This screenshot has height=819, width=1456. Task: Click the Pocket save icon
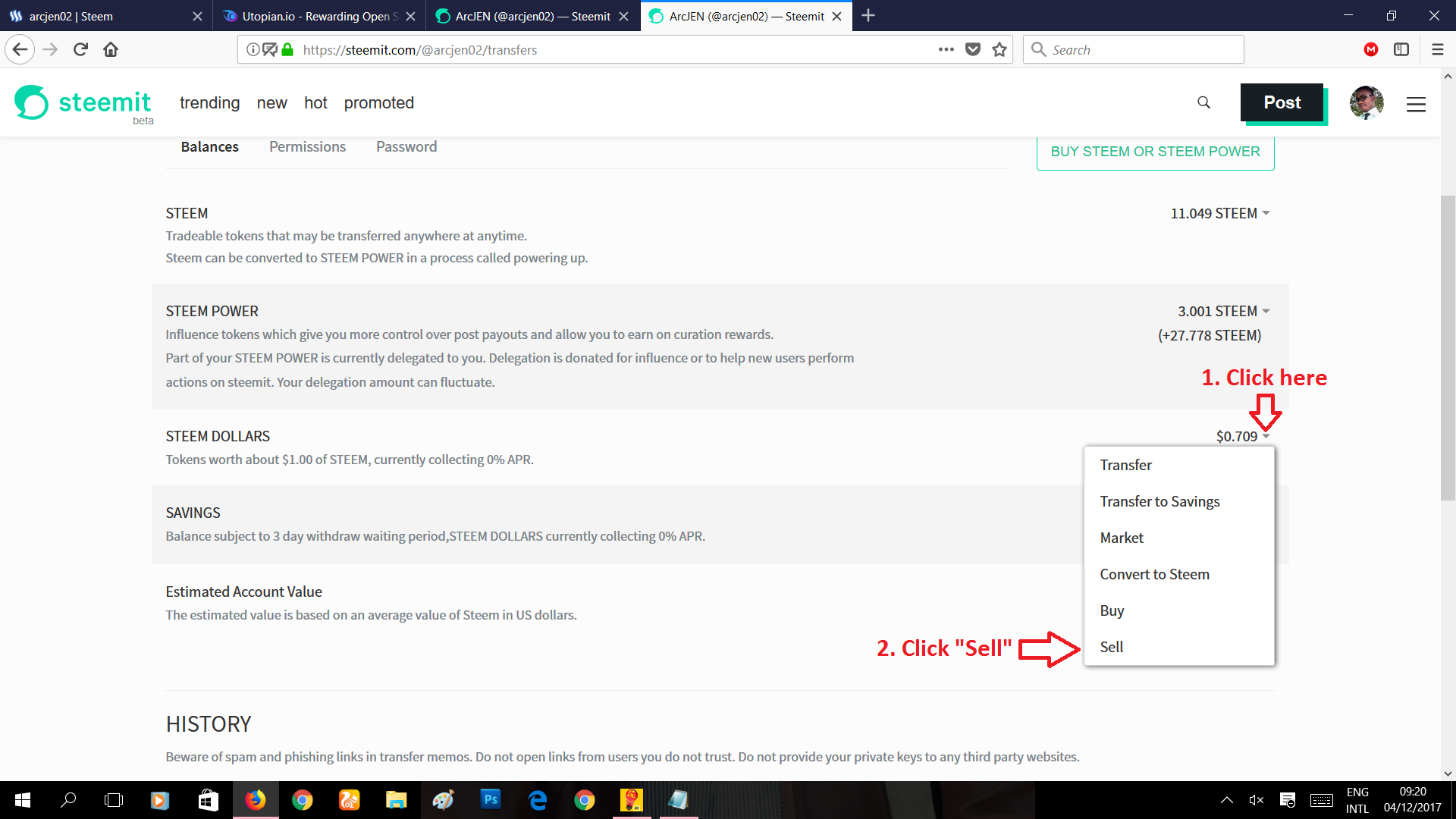973,50
